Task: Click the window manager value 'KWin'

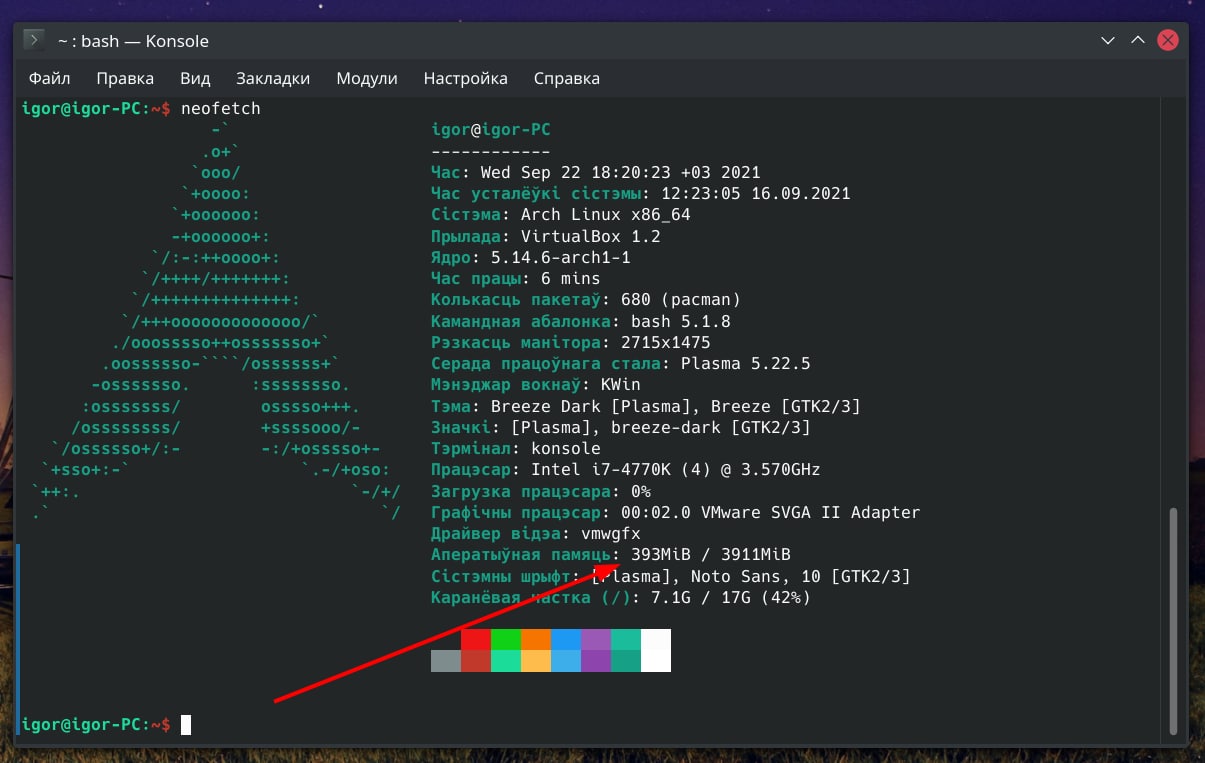Action: pyautogui.click(x=621, y=384)
